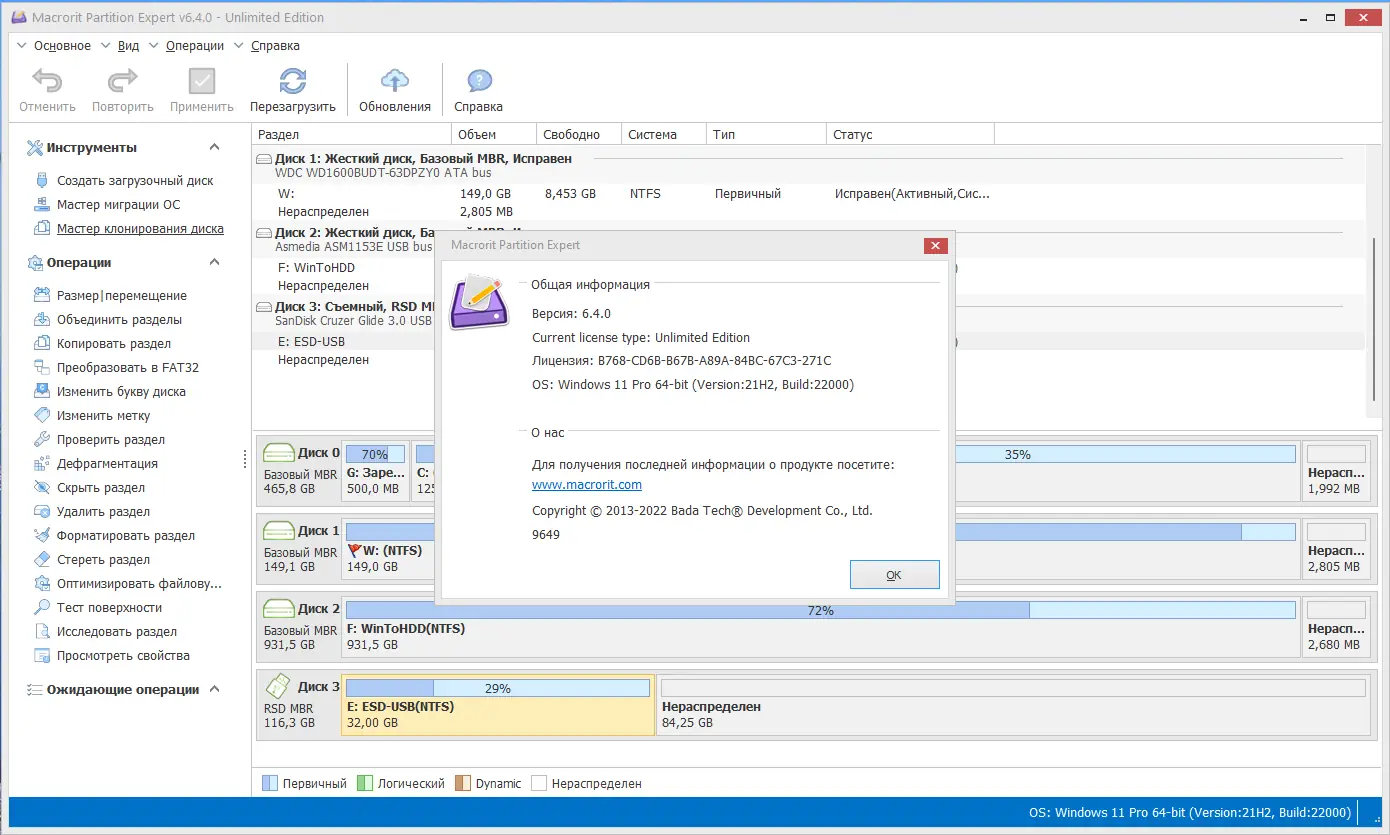Collapse the Инструменты section

(213, 147)
